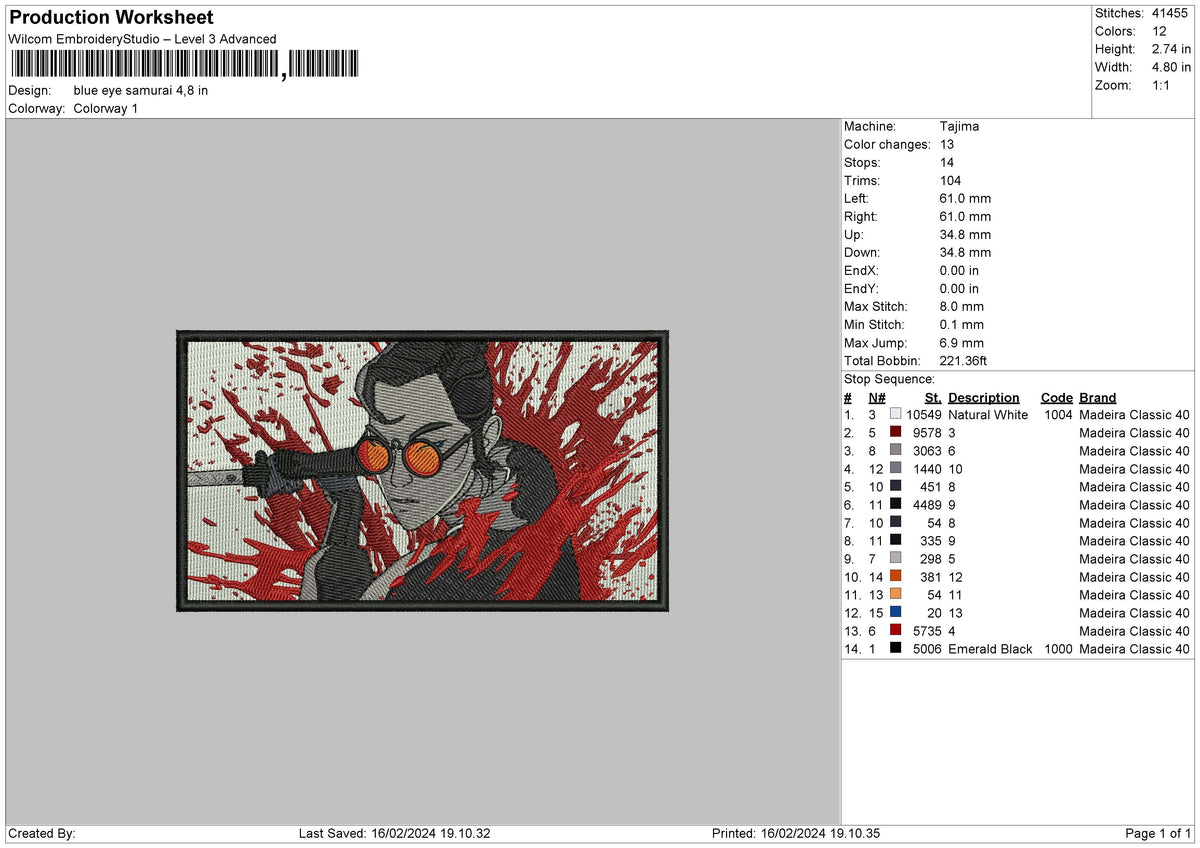The image size is (1200, 848).
Task: Click the 'Code' column header
Action: pyautogui.click(x=1056, y=397)
